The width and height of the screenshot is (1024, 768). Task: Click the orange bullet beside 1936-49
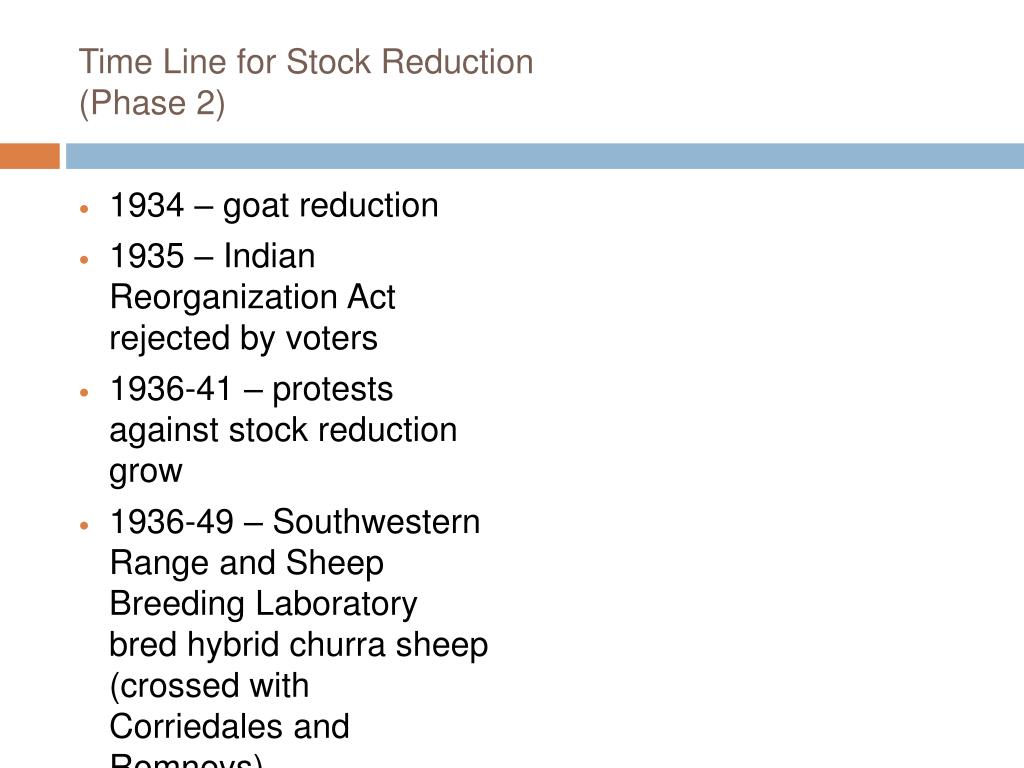coord(84,525)
